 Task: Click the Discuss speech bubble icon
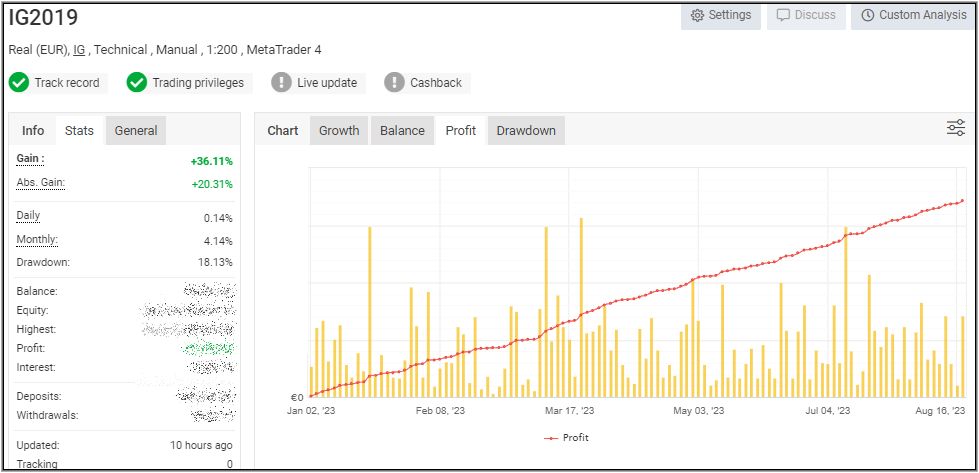pos(783,15)
